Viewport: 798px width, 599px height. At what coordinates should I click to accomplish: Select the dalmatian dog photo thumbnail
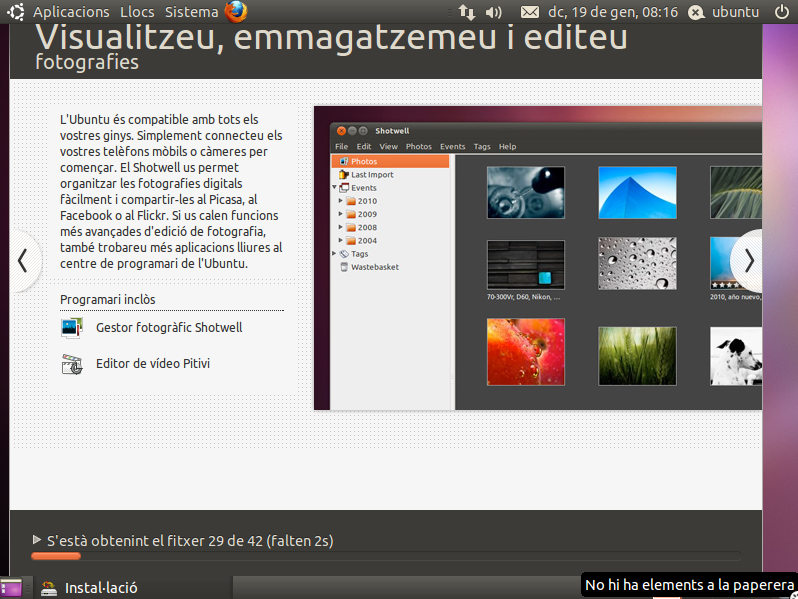(x=736, y=356)
